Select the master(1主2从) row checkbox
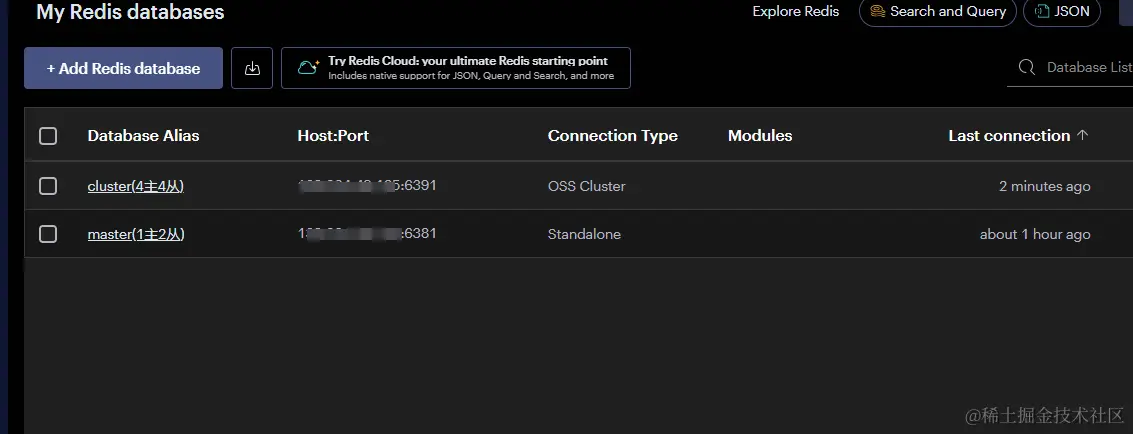 point(48,234)
